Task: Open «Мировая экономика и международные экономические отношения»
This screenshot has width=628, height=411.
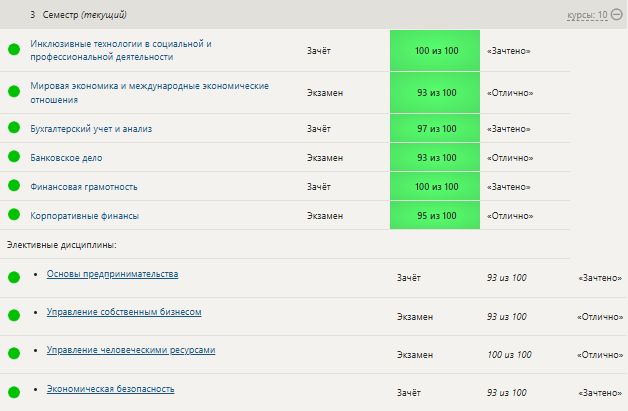Action: pyautogui.click(x=149, y=93)
